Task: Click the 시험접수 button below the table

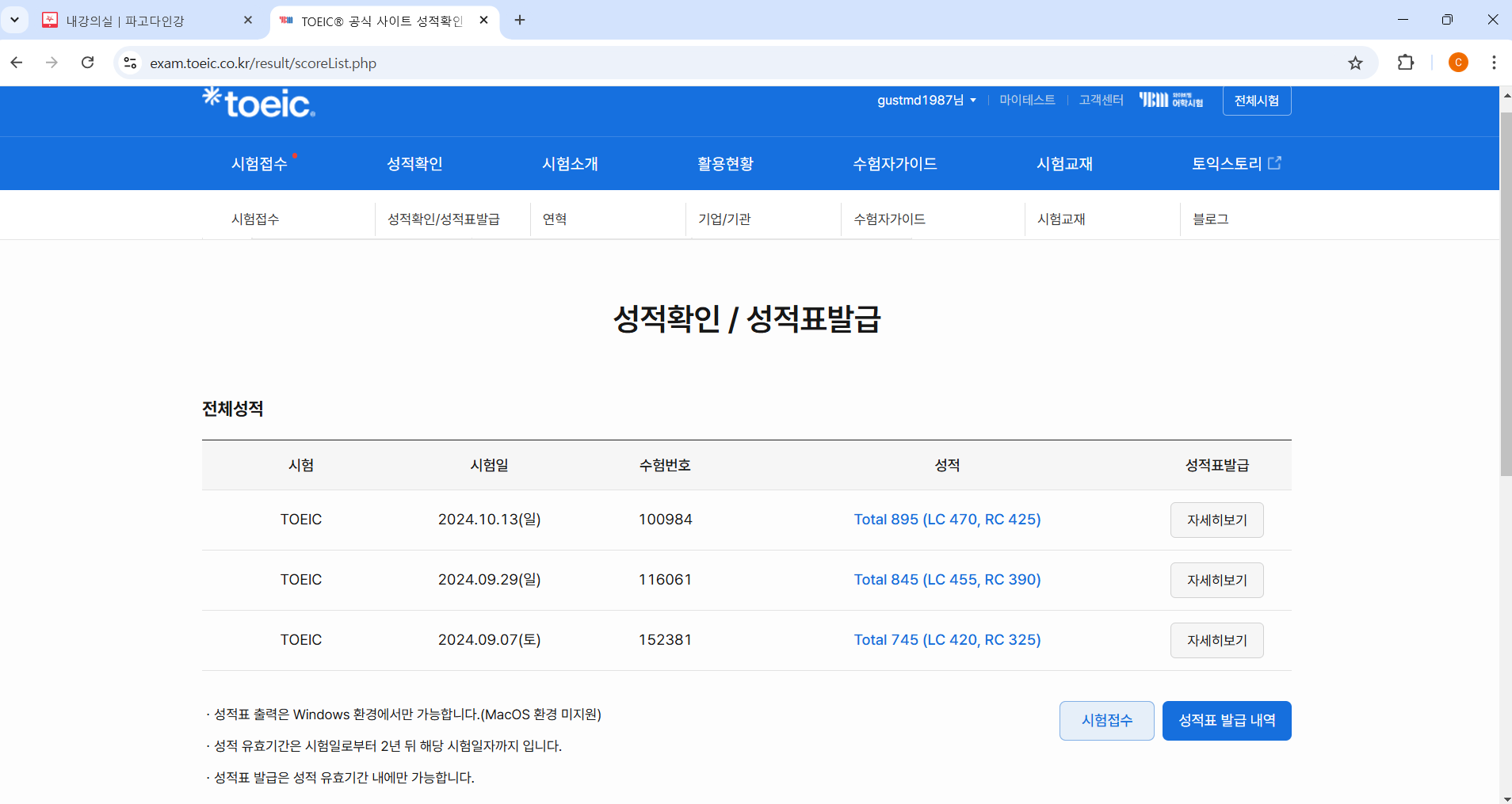Action: tap(1107, 721)
